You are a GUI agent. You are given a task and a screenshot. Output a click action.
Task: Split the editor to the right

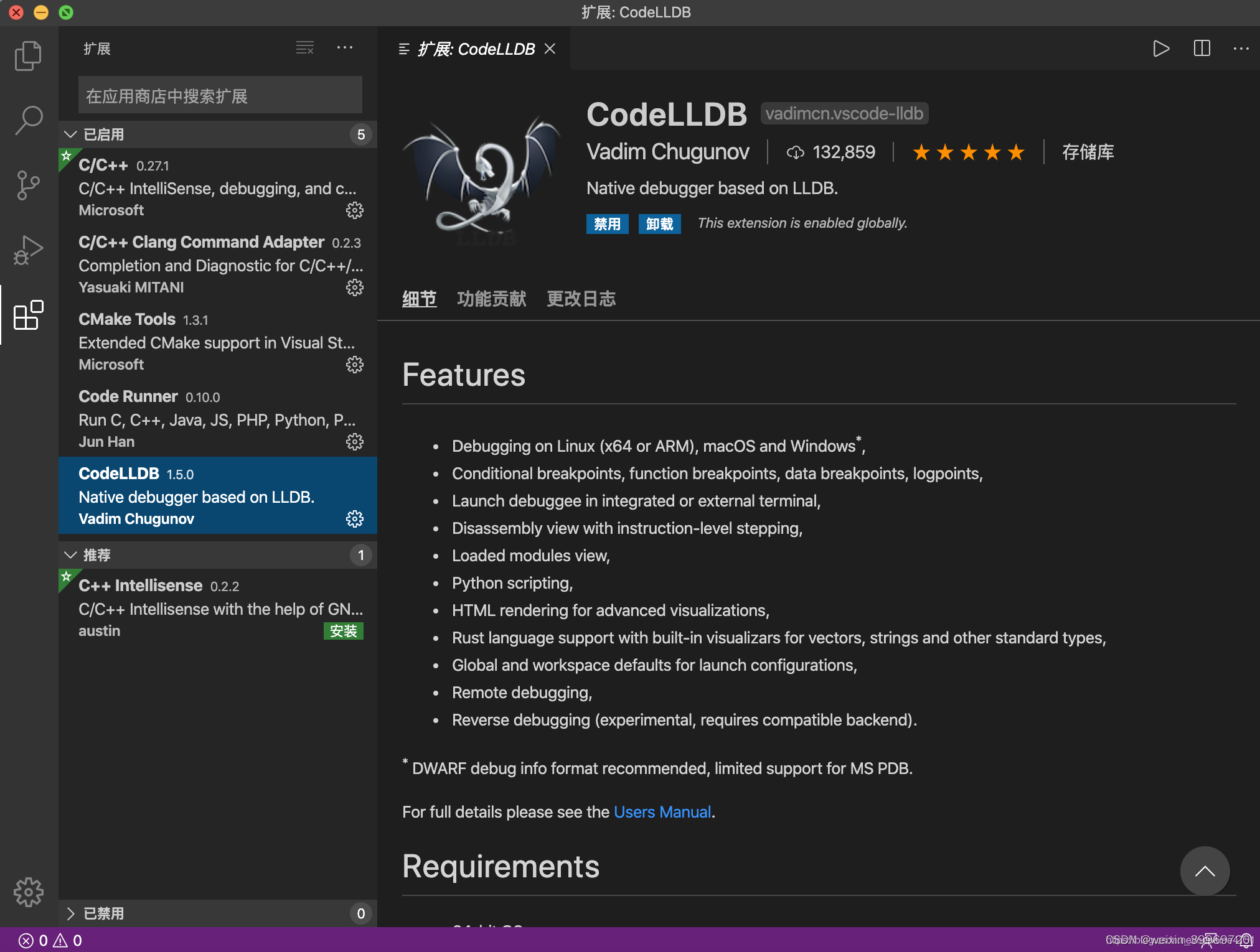click(1201, 49)
